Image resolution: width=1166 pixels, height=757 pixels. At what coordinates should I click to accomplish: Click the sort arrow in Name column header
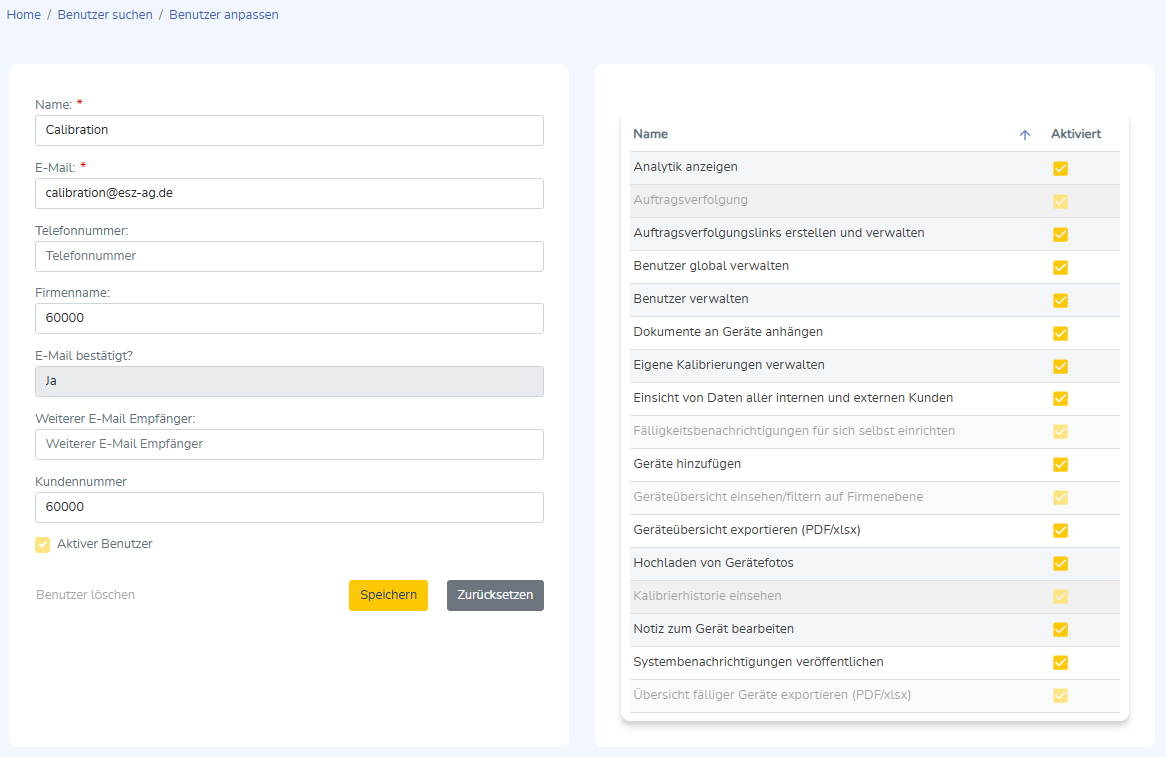pyautogui.click(x=1025, y=135)
